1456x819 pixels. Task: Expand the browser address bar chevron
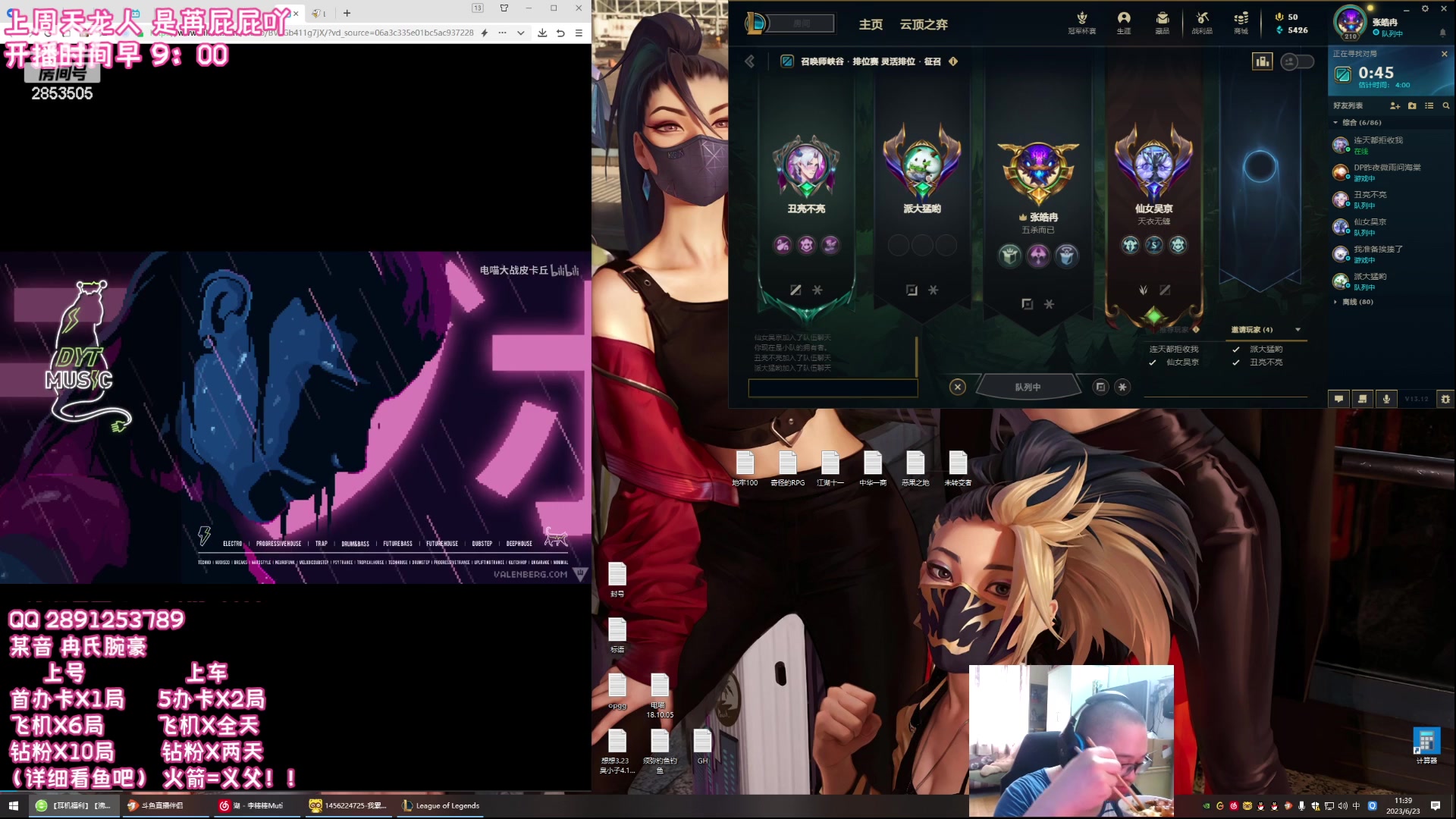520,33
